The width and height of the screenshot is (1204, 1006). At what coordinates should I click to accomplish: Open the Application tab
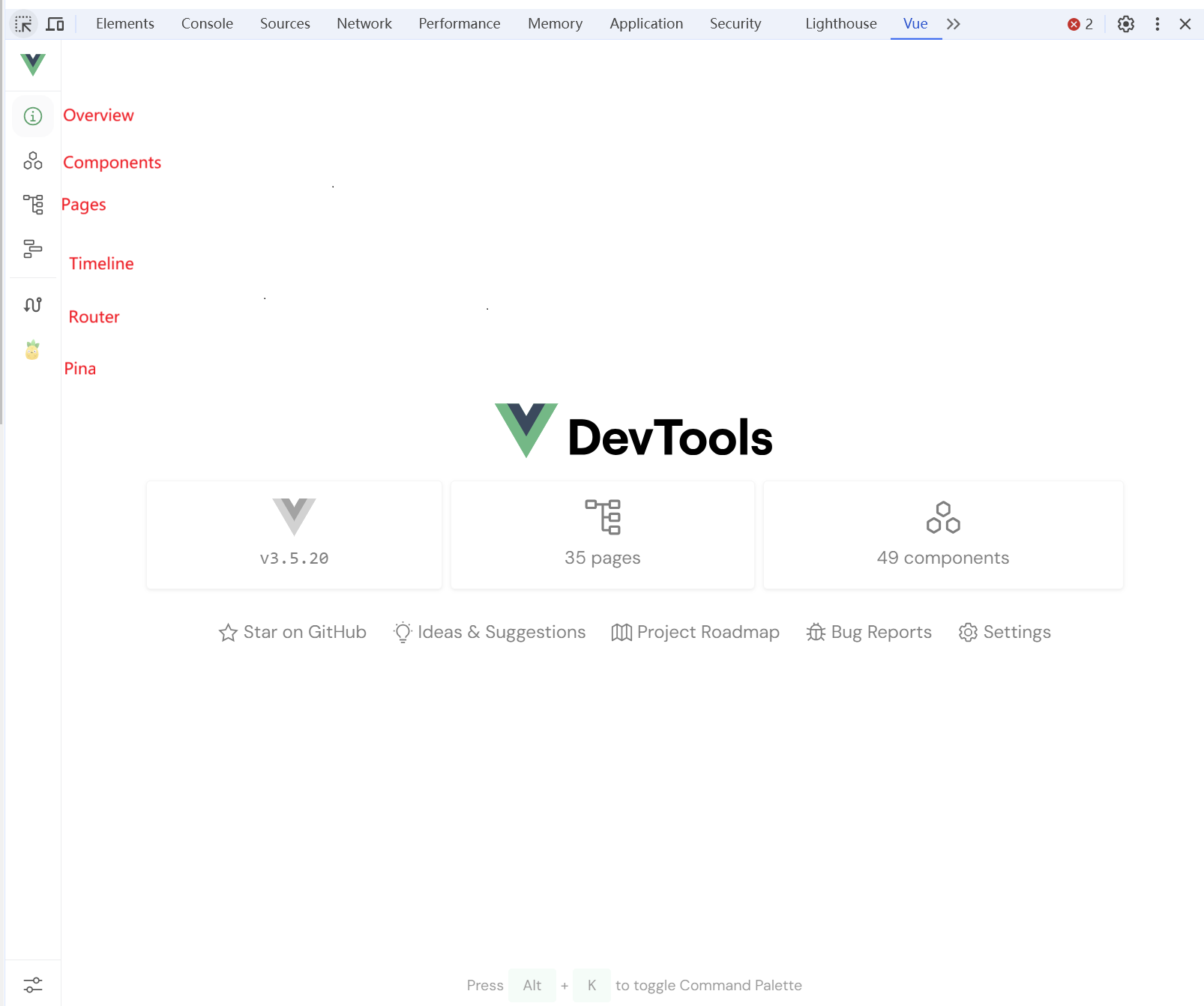pyautogui.click(x=646, y=24)
